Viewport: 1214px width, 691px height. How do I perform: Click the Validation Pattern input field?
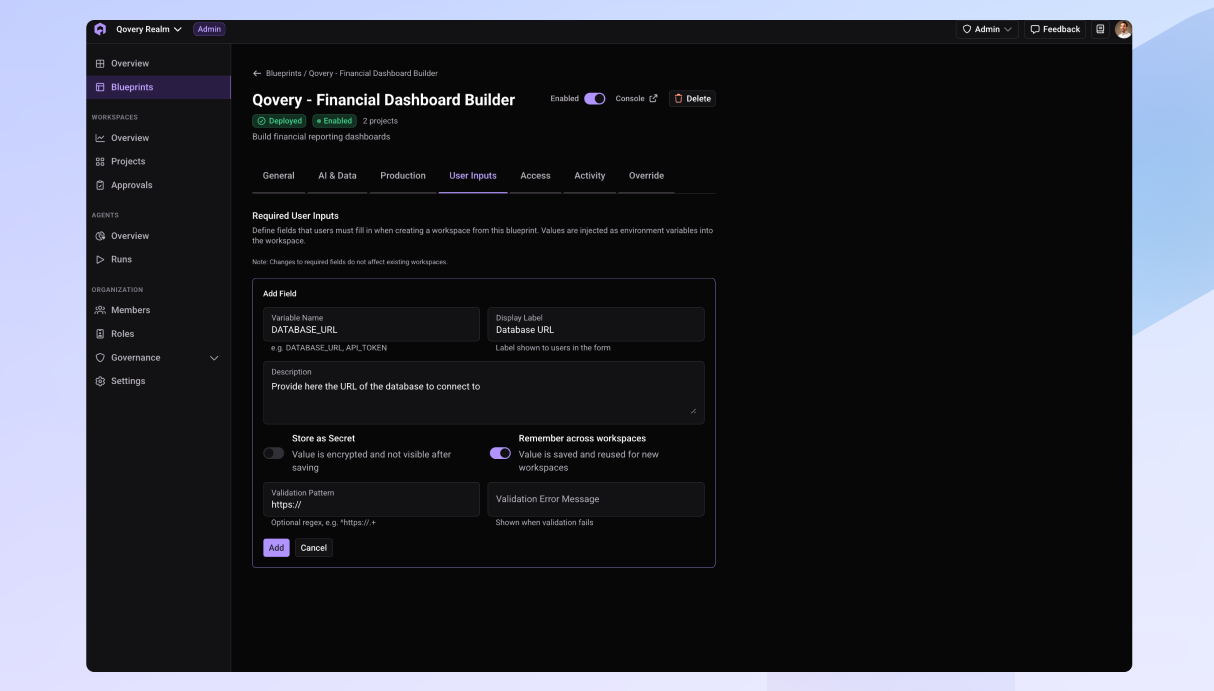[371, 499]
